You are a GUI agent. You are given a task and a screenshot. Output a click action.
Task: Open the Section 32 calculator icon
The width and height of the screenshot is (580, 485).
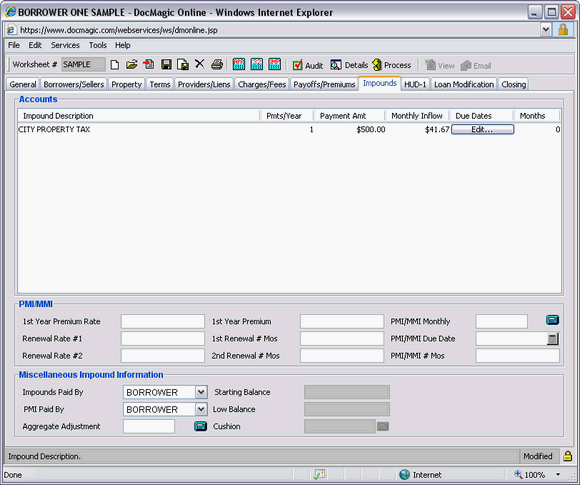[x=257, y=64]
